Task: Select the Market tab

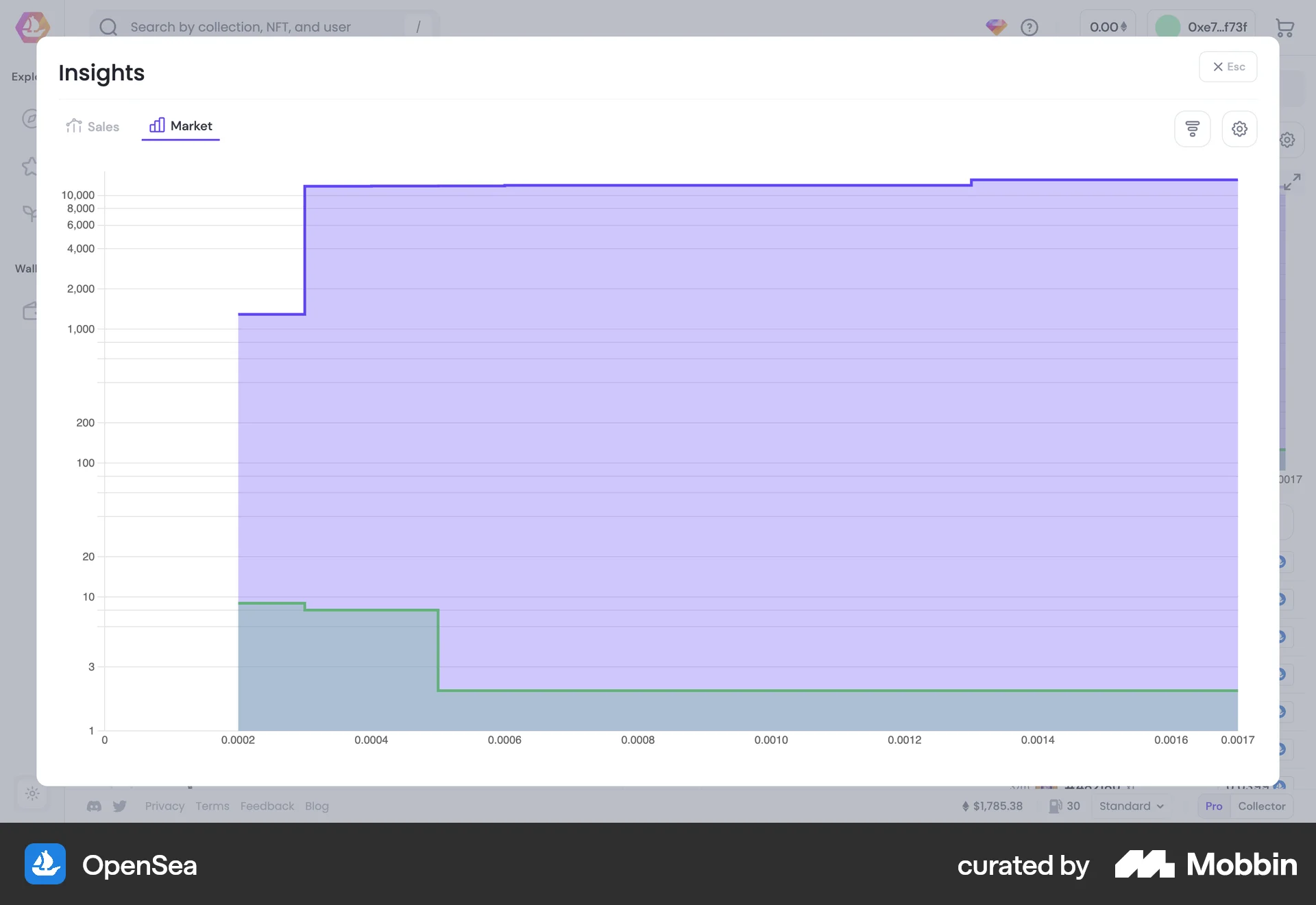Action: (180, 126)
